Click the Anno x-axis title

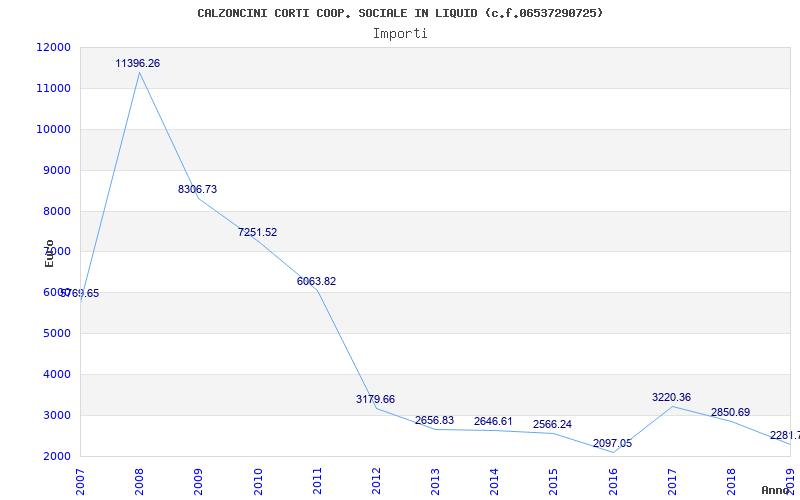point(776,490)
